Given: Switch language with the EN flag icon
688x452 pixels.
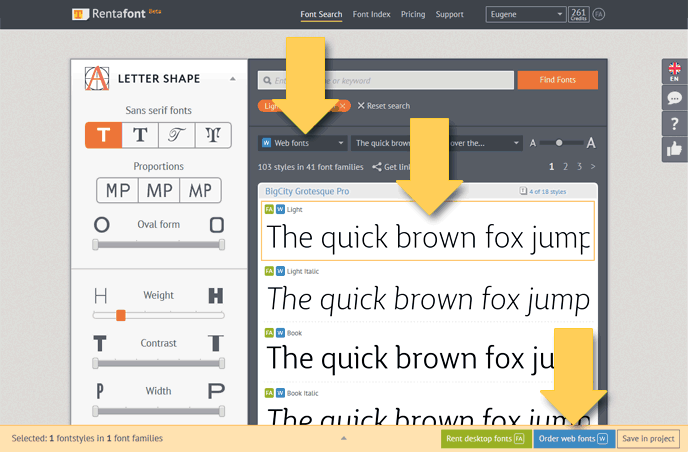Looking at the screenshot, I should tap(674, 72).
